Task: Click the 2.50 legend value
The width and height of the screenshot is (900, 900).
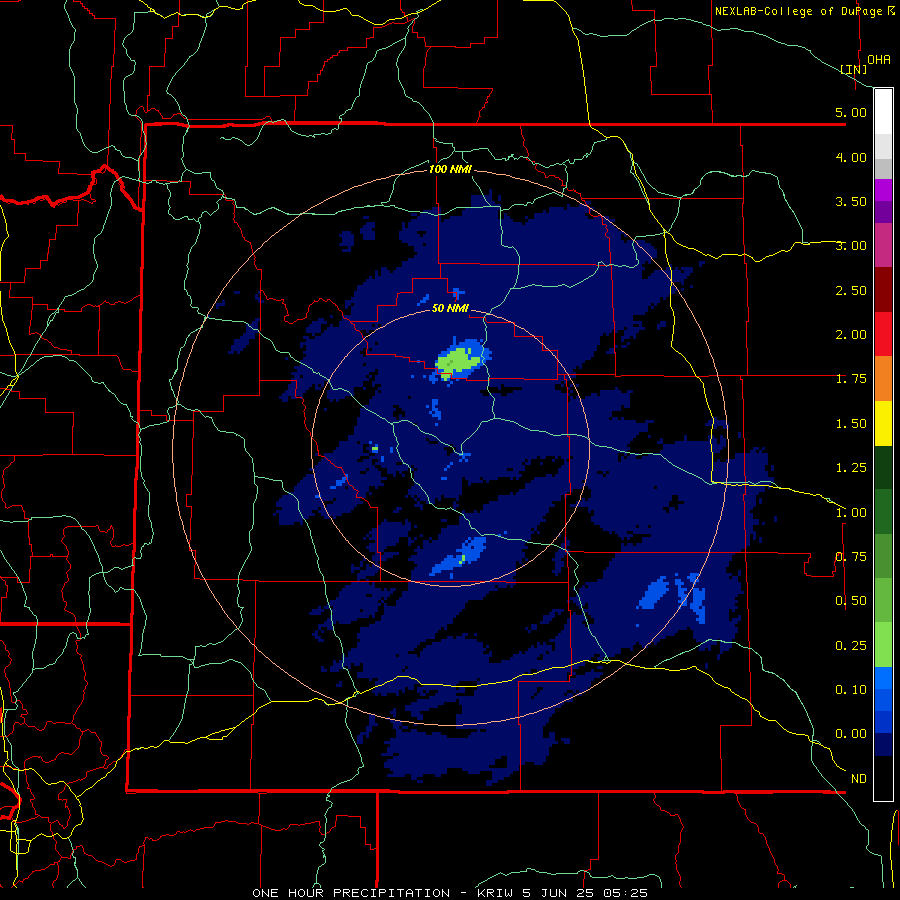Action: point(851,290)
